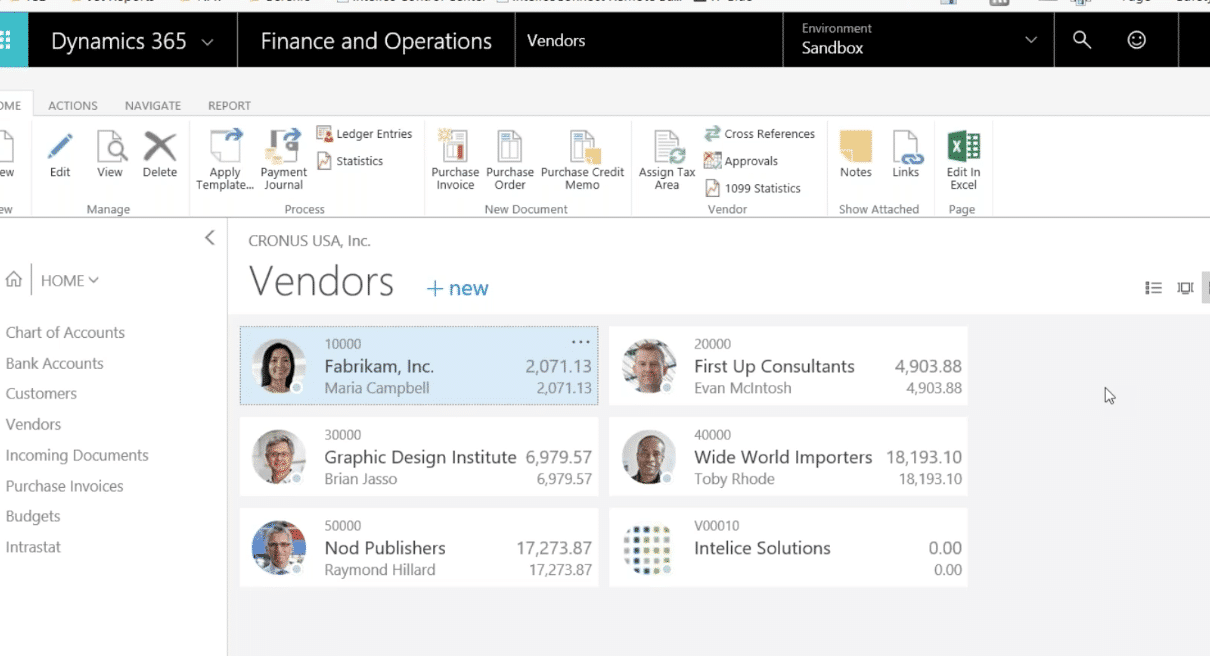
Task: Switch to the ACTIONS ribbon tab
Action: pyautogui.click(x=73, y=105)
